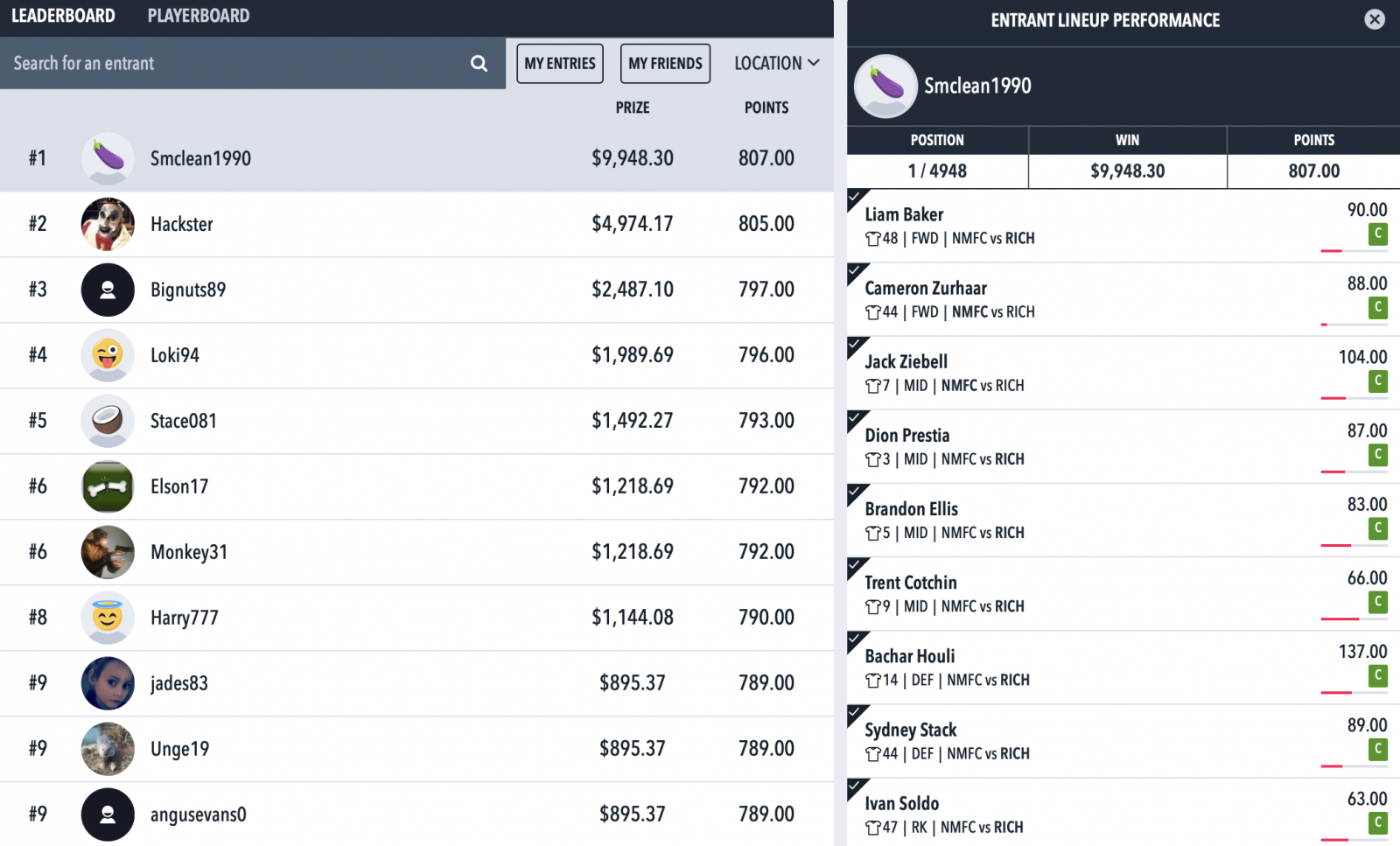Switch to the Playerboard tab
The image size is (1400, 846).
[199, 16]
